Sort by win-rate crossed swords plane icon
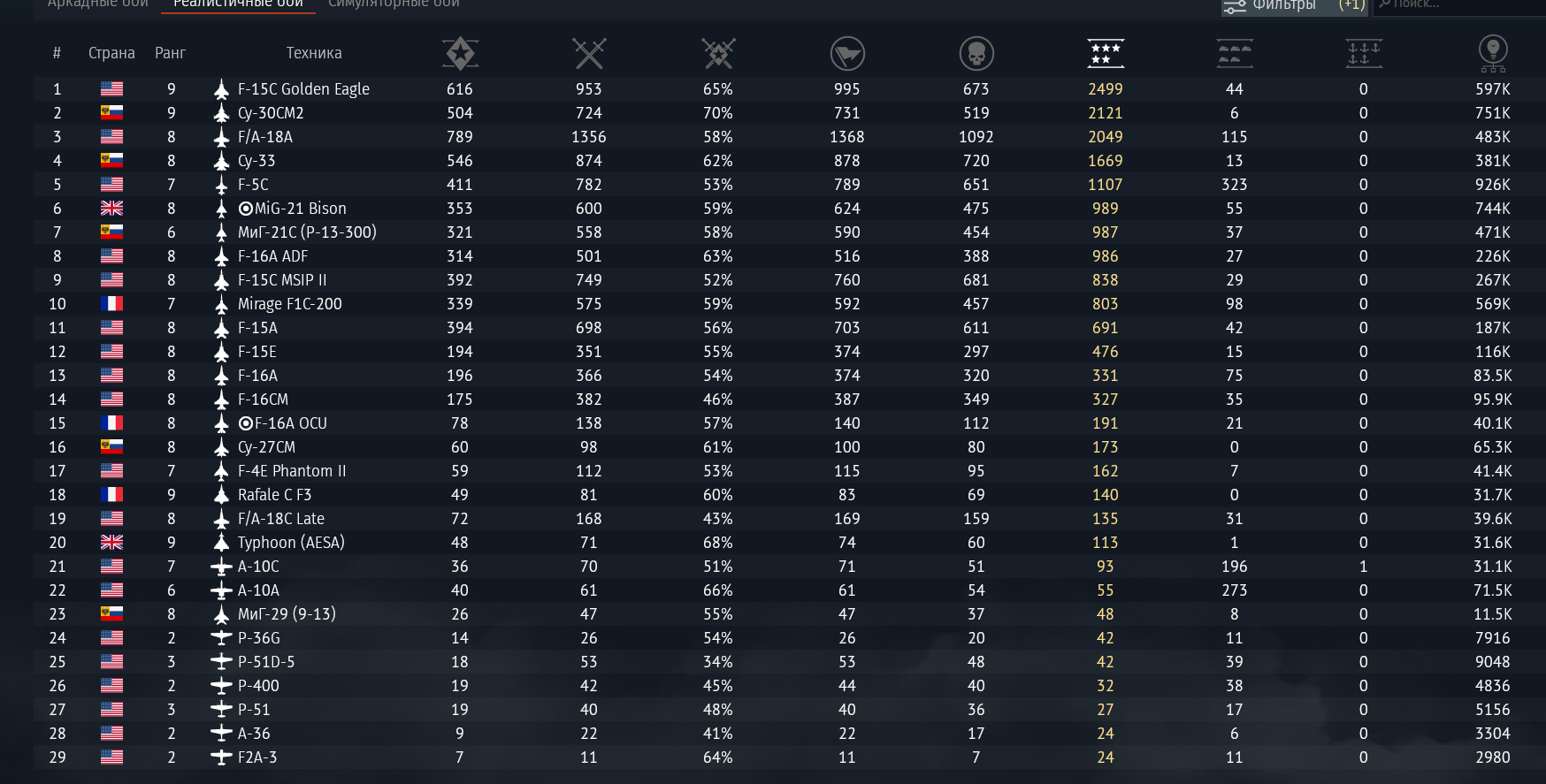 click(x=718, y=53)
